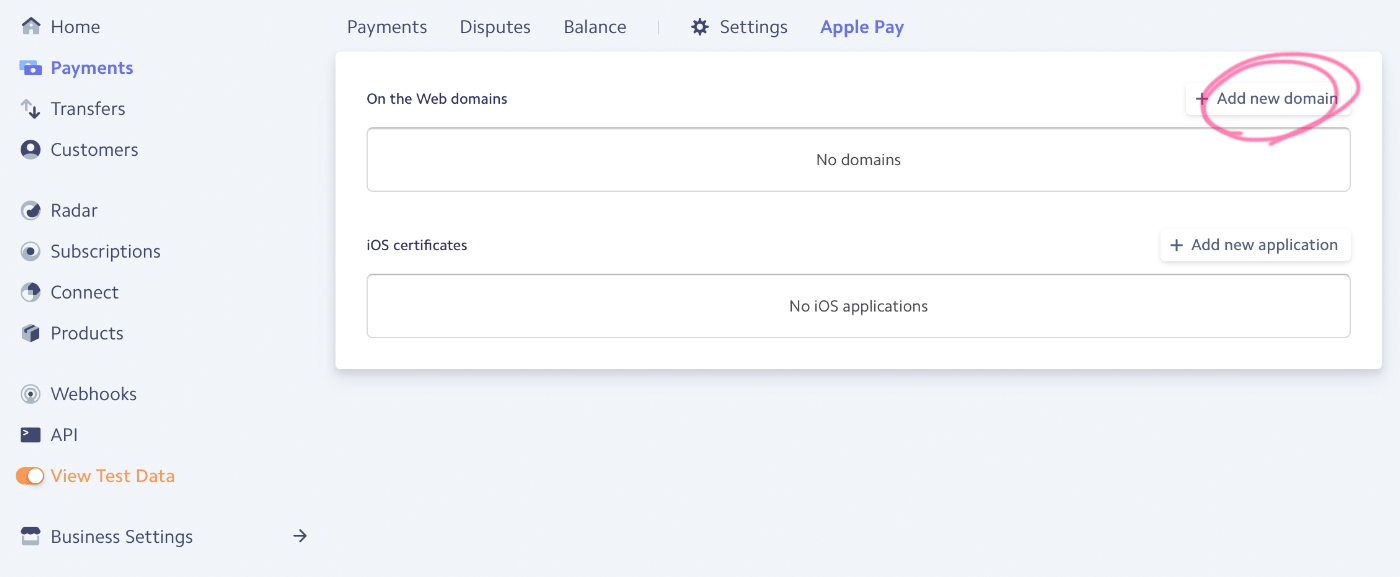Open Radar via its sidebar icon
The height and width of the screenshot is (577, 1400).
pos(31,211)
